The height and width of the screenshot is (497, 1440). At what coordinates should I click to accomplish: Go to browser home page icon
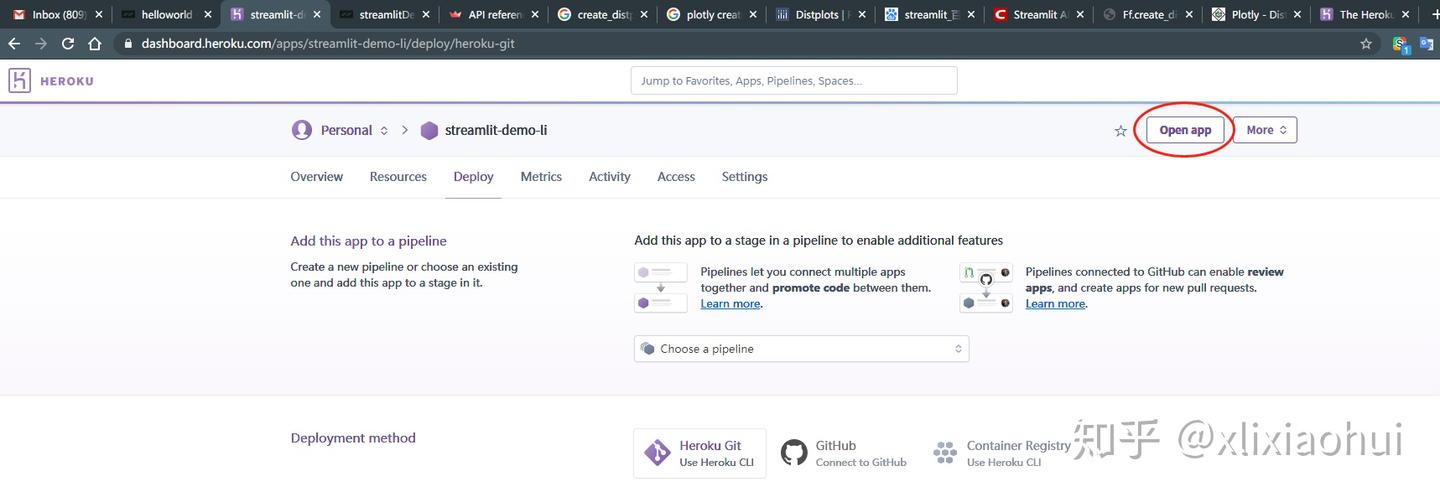(95, 44)
